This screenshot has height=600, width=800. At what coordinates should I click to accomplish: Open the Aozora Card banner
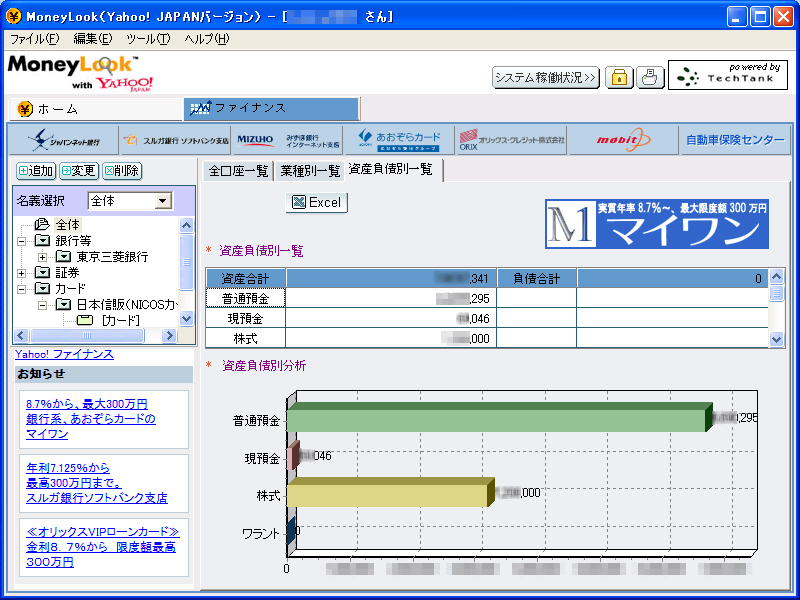click(x=399, y=140)
